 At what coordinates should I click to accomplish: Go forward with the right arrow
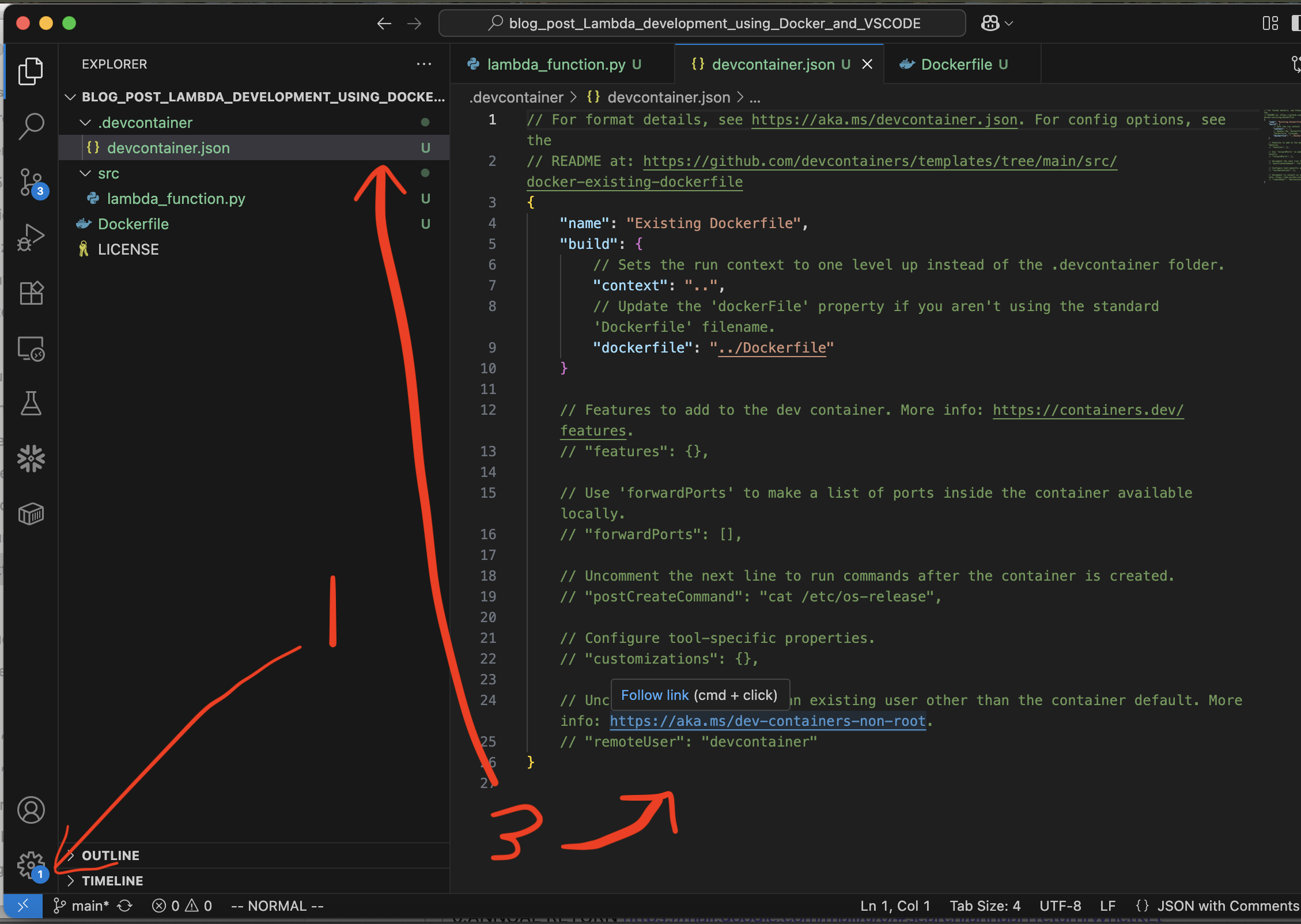[x=414, y=24]
